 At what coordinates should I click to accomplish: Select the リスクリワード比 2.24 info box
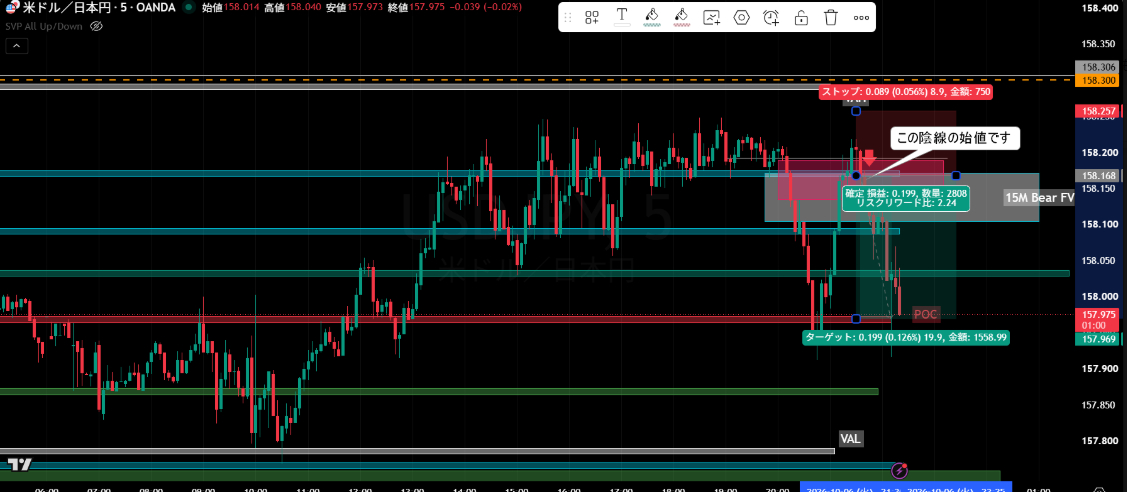click(x=906, y=198)
